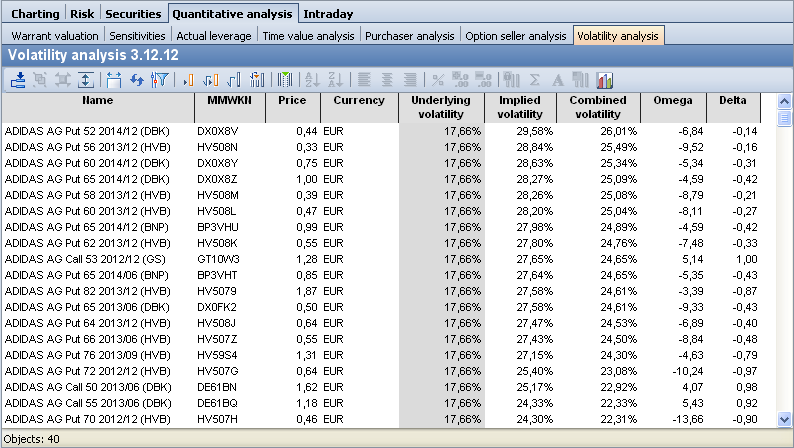Open the Time value analysis subtab
794x448 pixels.
(x=308, y=36)
